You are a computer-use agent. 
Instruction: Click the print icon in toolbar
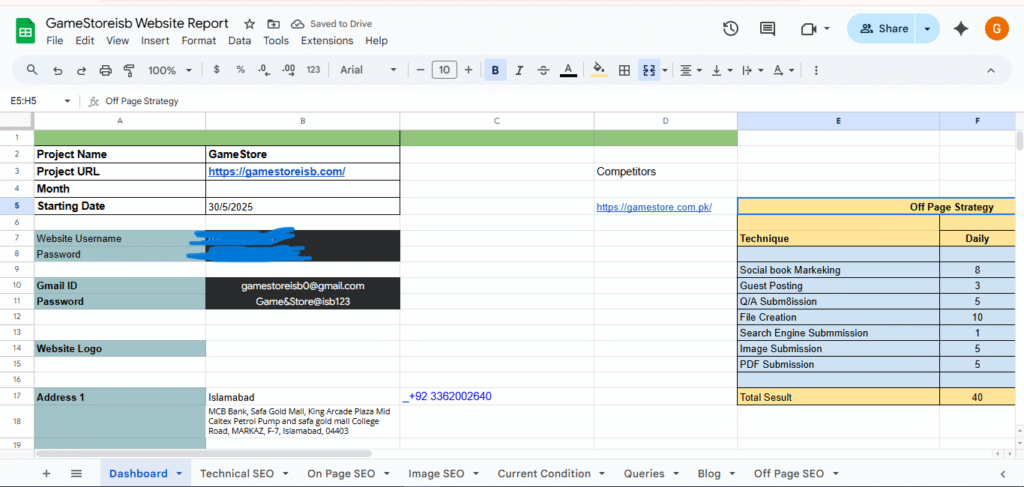pos(105,70)
